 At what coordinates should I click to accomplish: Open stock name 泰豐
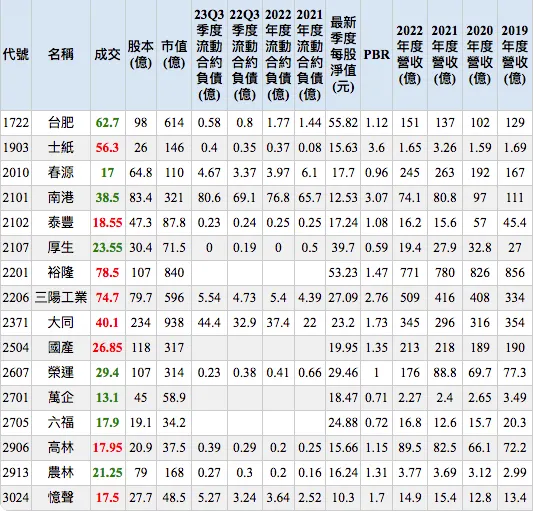click(61, 223)
